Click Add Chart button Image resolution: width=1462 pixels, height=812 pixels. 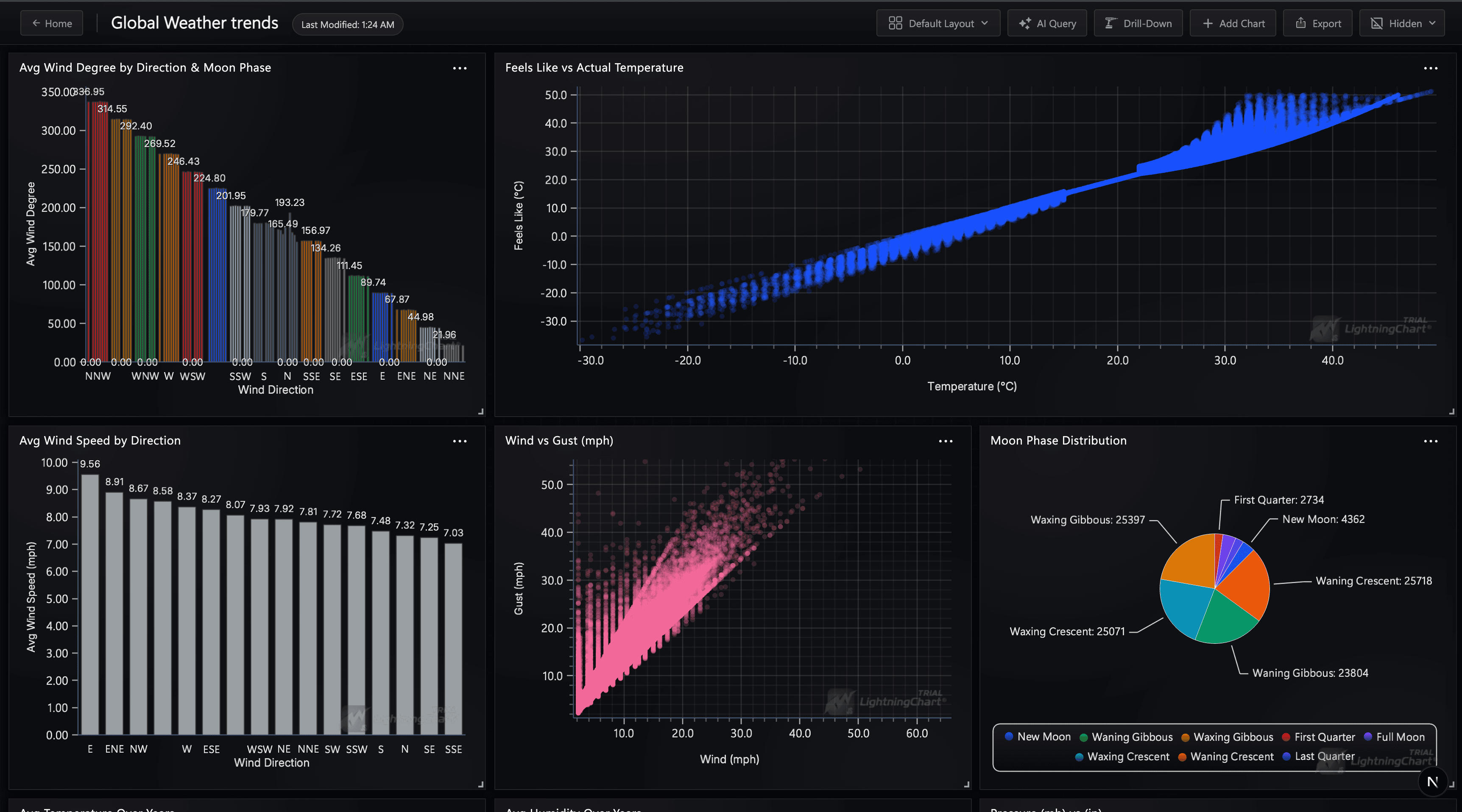pyautogui.click(x=1232, y=23)
